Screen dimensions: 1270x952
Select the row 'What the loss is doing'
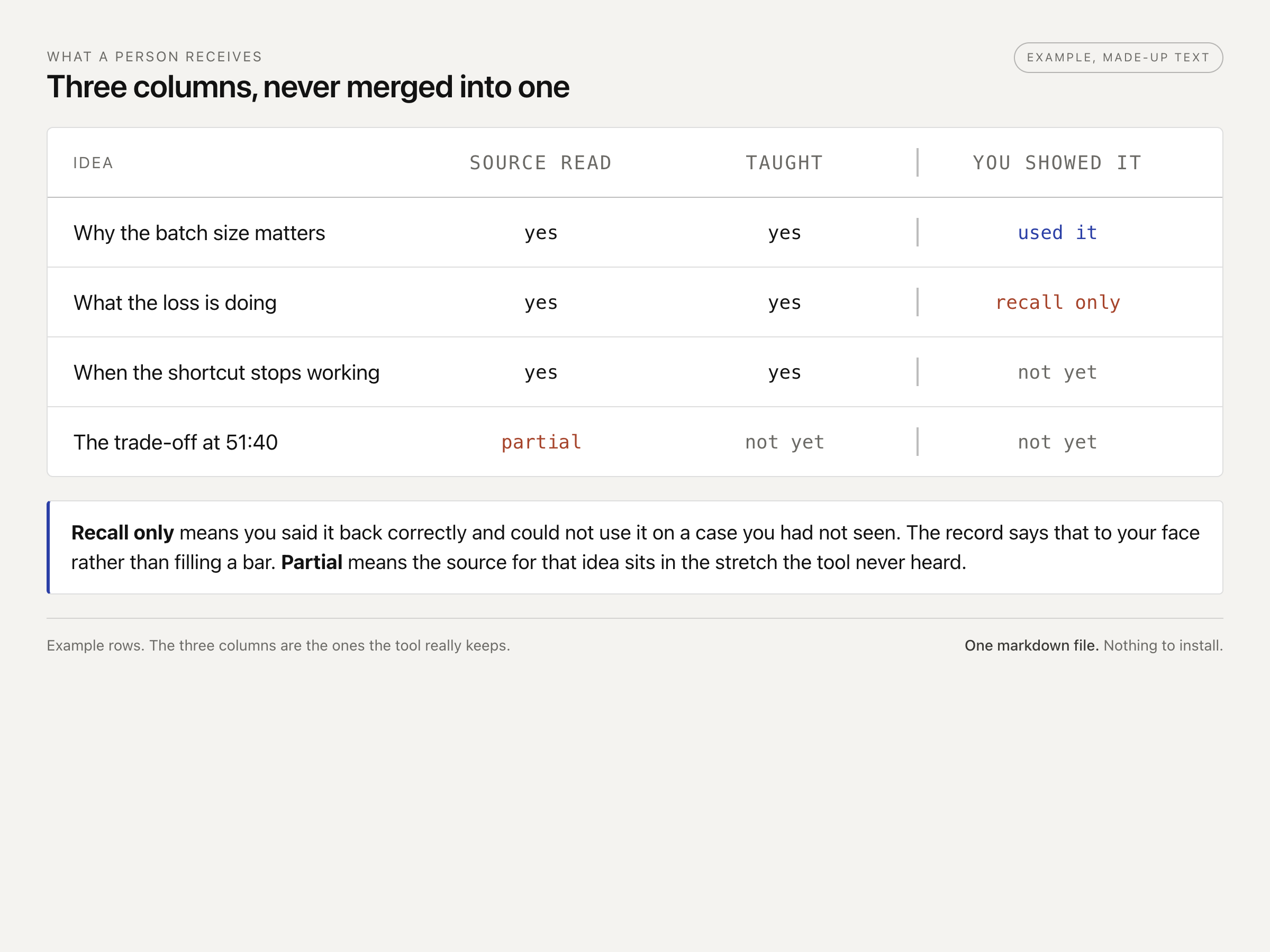point(635,303)
